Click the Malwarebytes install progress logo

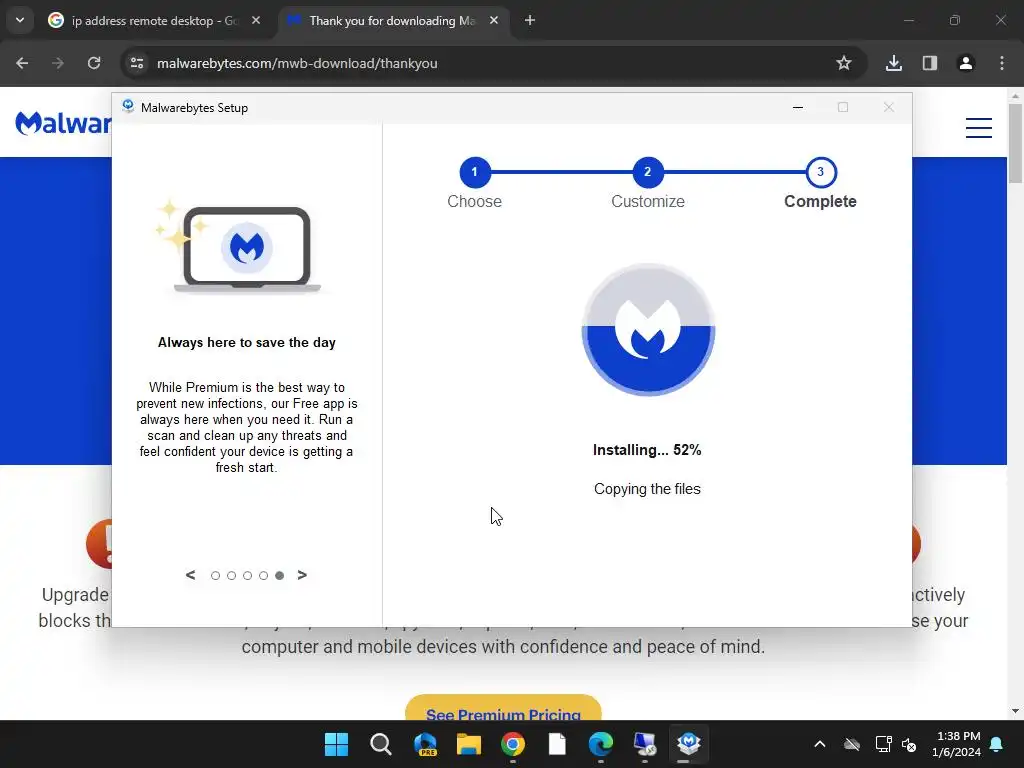coord(648,330)
